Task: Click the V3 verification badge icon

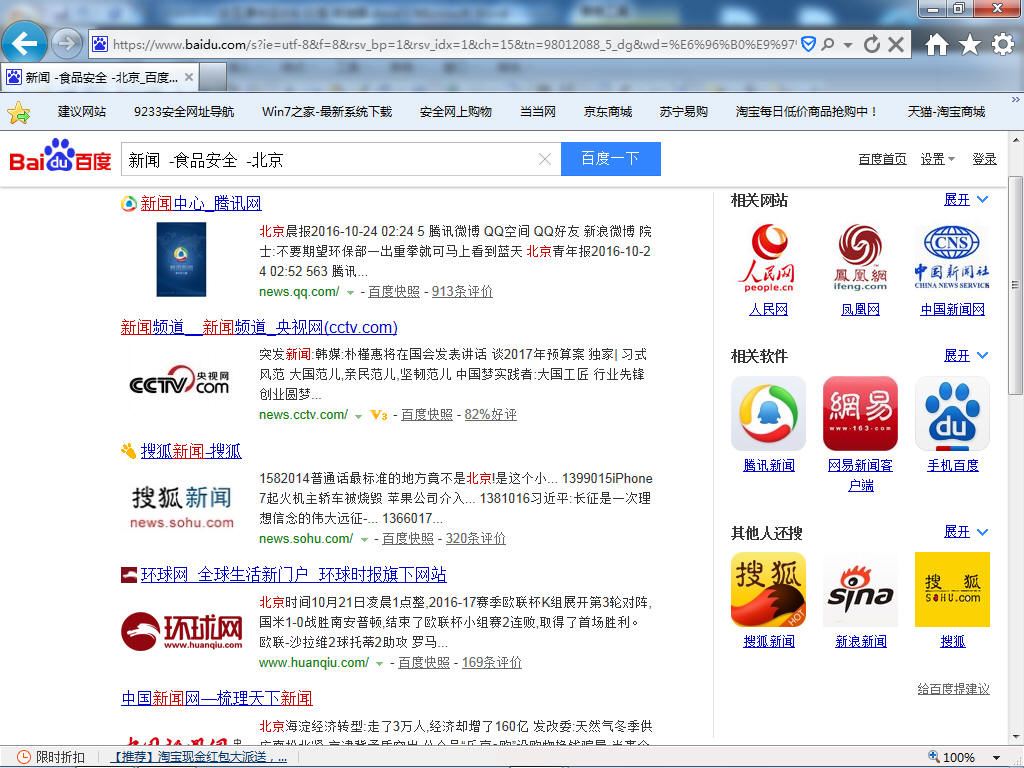Action: click(379, 415)
